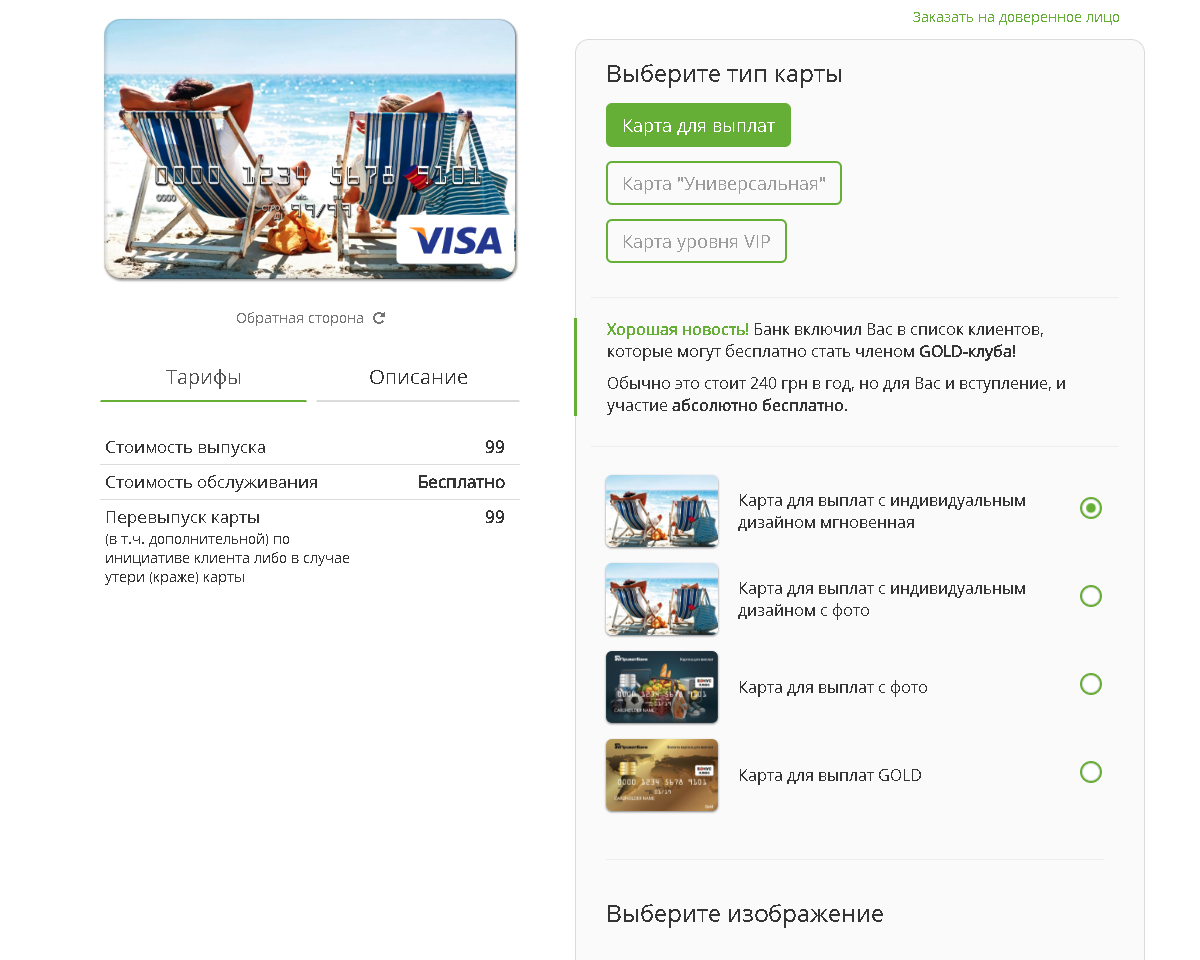Click the large beach card preview image
The image size is (1200, 960).
[x=310, y=149]
